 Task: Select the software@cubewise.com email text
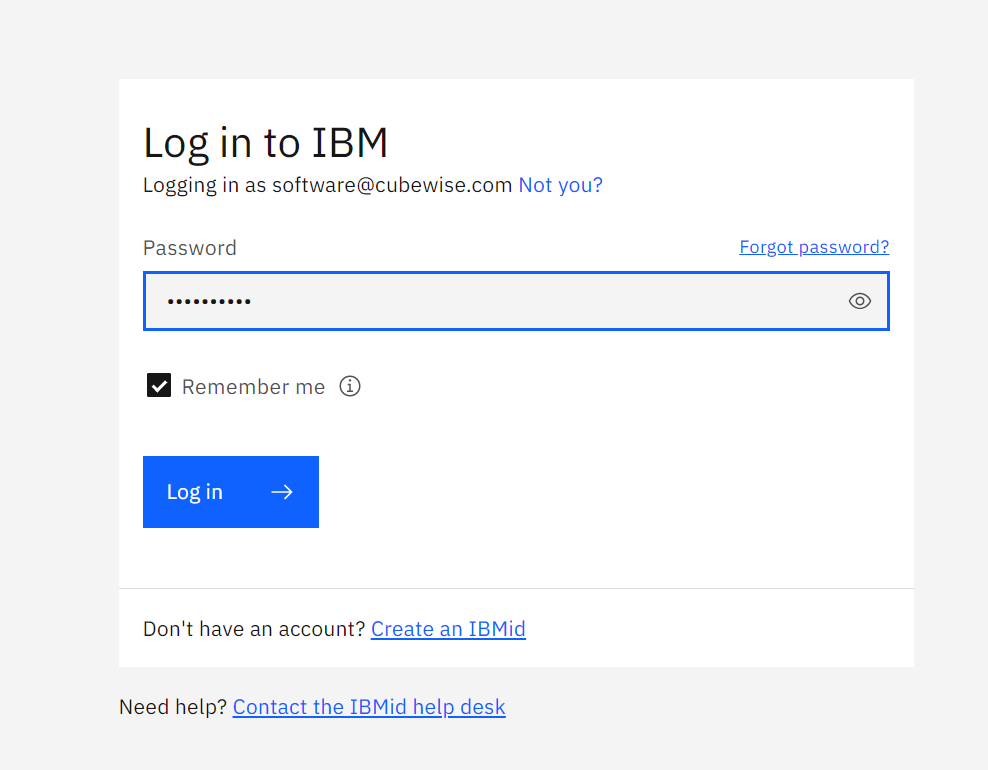(392, 185)
